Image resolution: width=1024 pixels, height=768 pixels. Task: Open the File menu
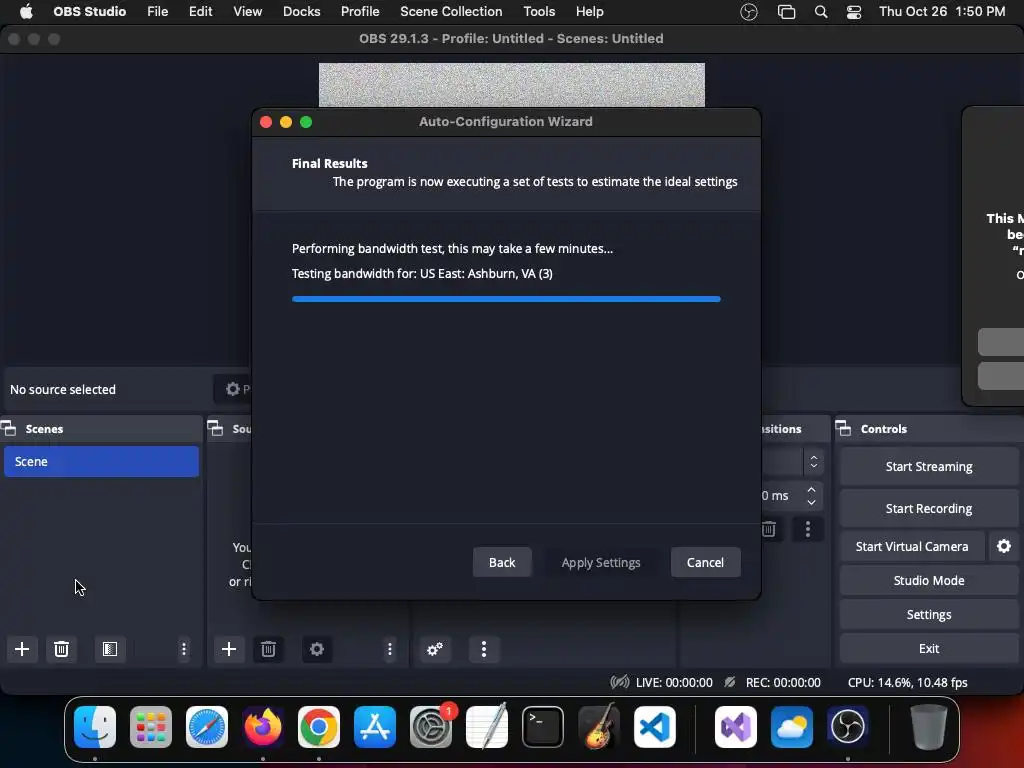coord(157,12)
